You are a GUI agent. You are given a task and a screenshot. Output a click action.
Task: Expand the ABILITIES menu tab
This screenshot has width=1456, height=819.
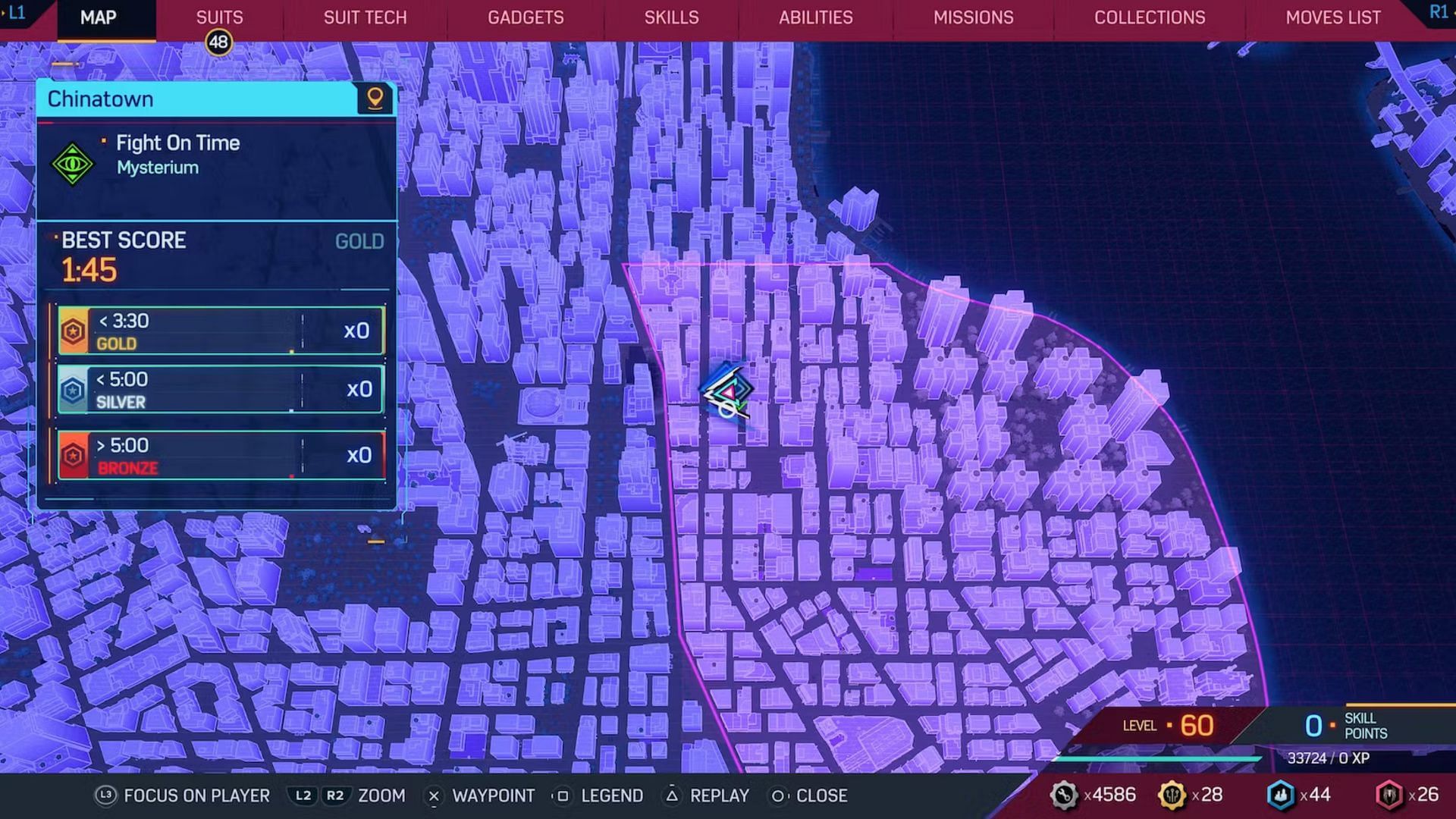click(816, 18)
